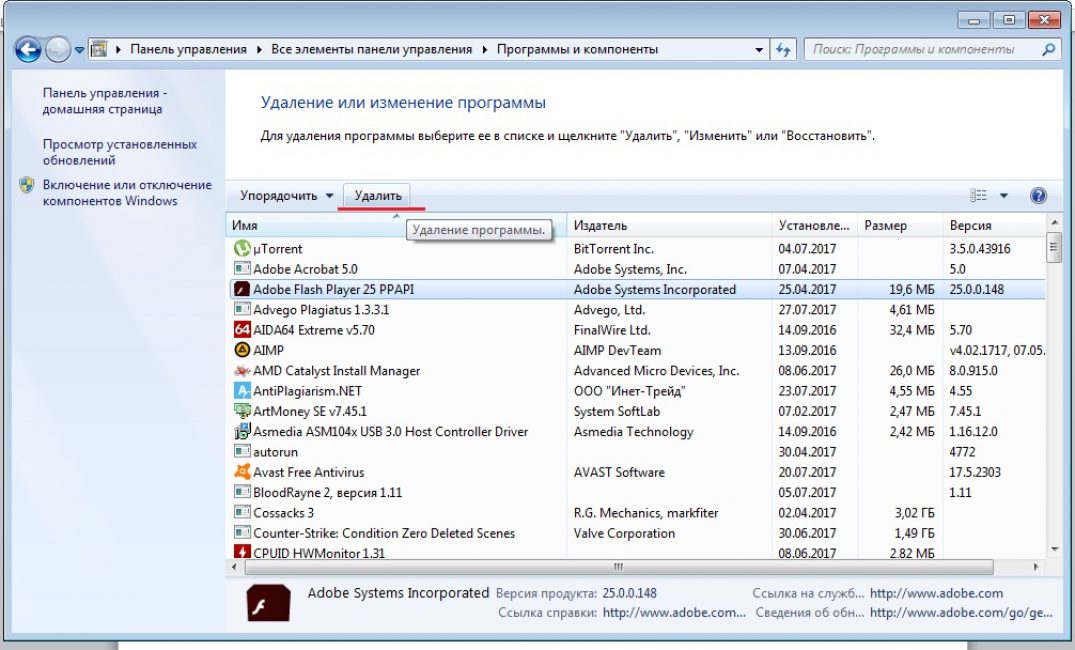The height and width of the screenshot is (650, 1075).
Task: Open the view options dropdown arrow
Action: [x=1004, y=195]
